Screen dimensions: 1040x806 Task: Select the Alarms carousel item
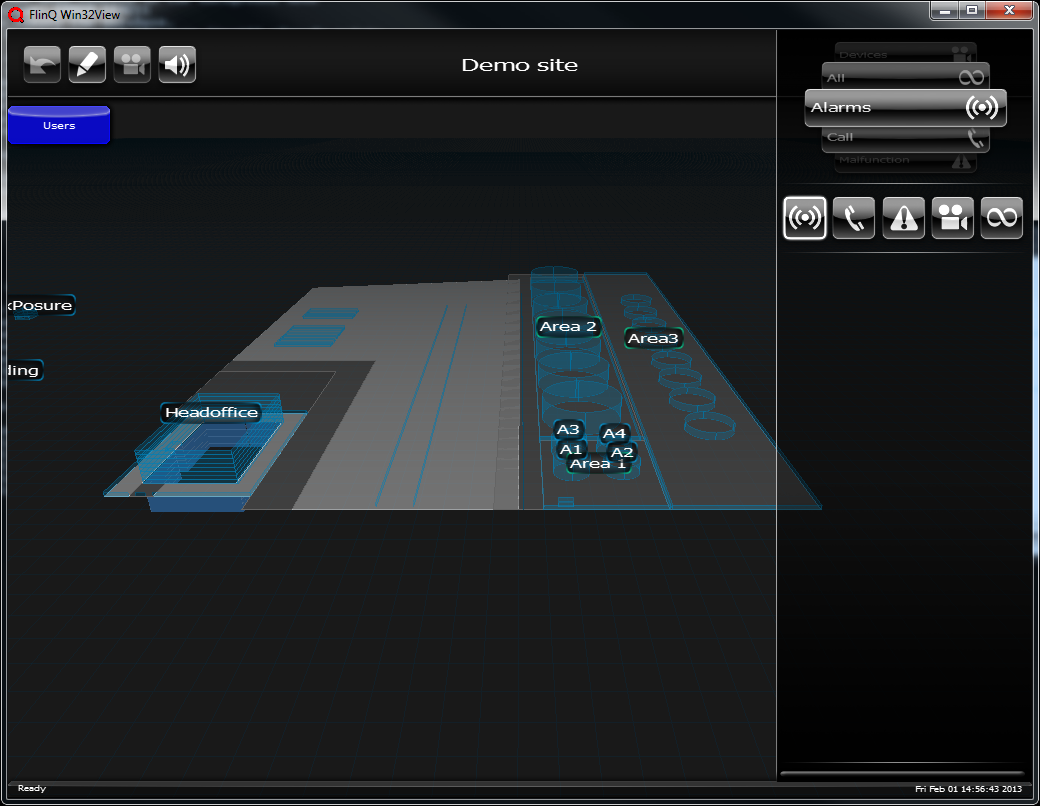pyautogui.click(x=905, y=107)
